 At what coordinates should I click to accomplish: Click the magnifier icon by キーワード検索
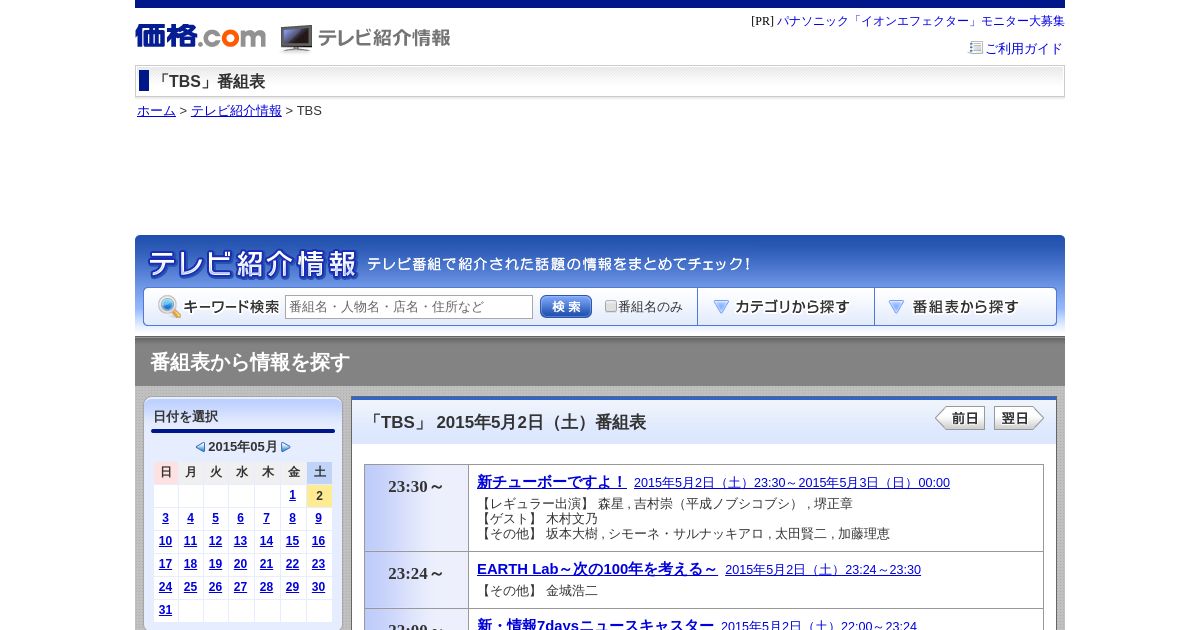(169, 307)
